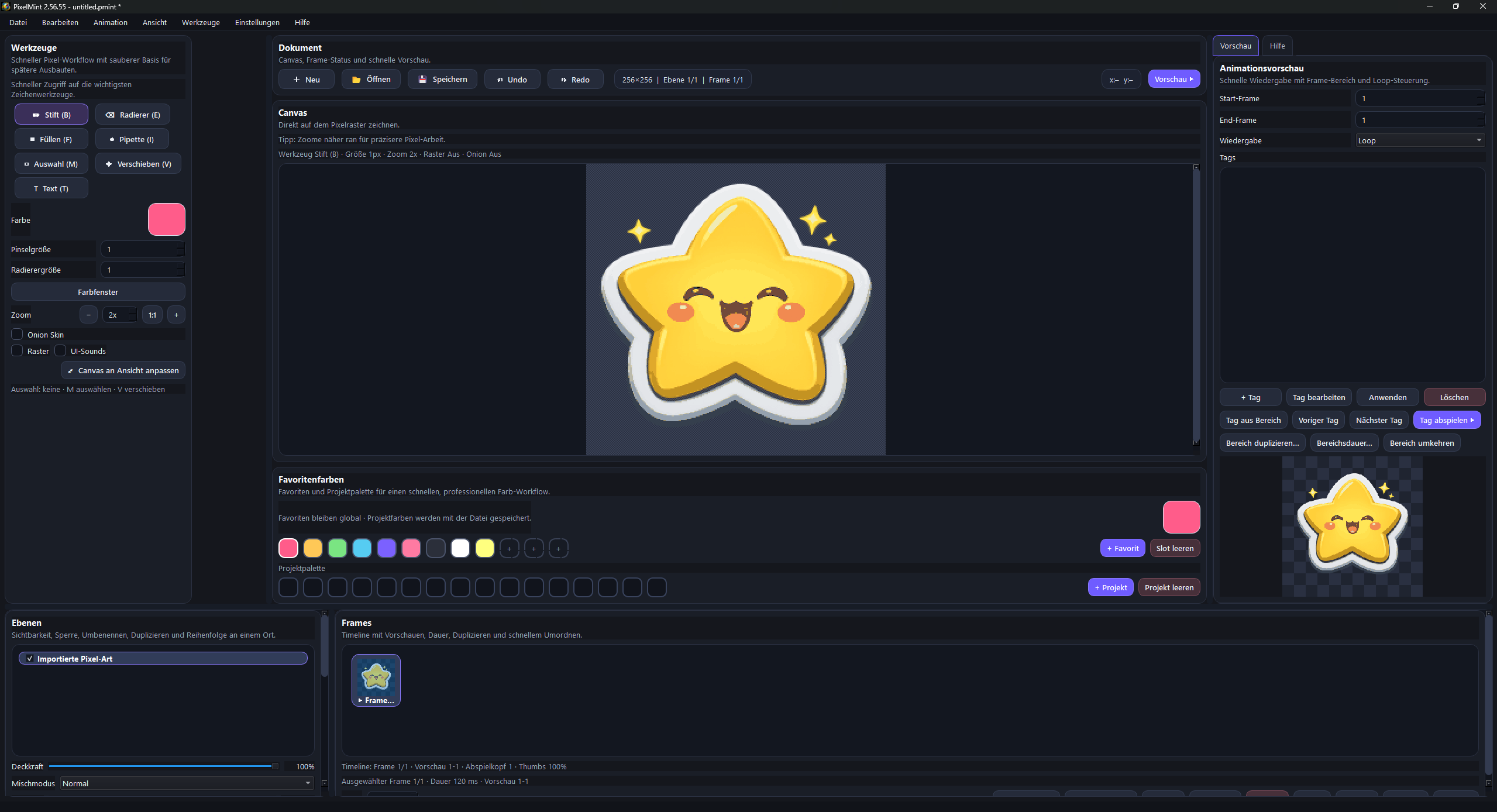Pick the Auswahl (M) selection tool
Image resolution: width=1497 pixels, height=812 pixels.
tap(51, 164)
